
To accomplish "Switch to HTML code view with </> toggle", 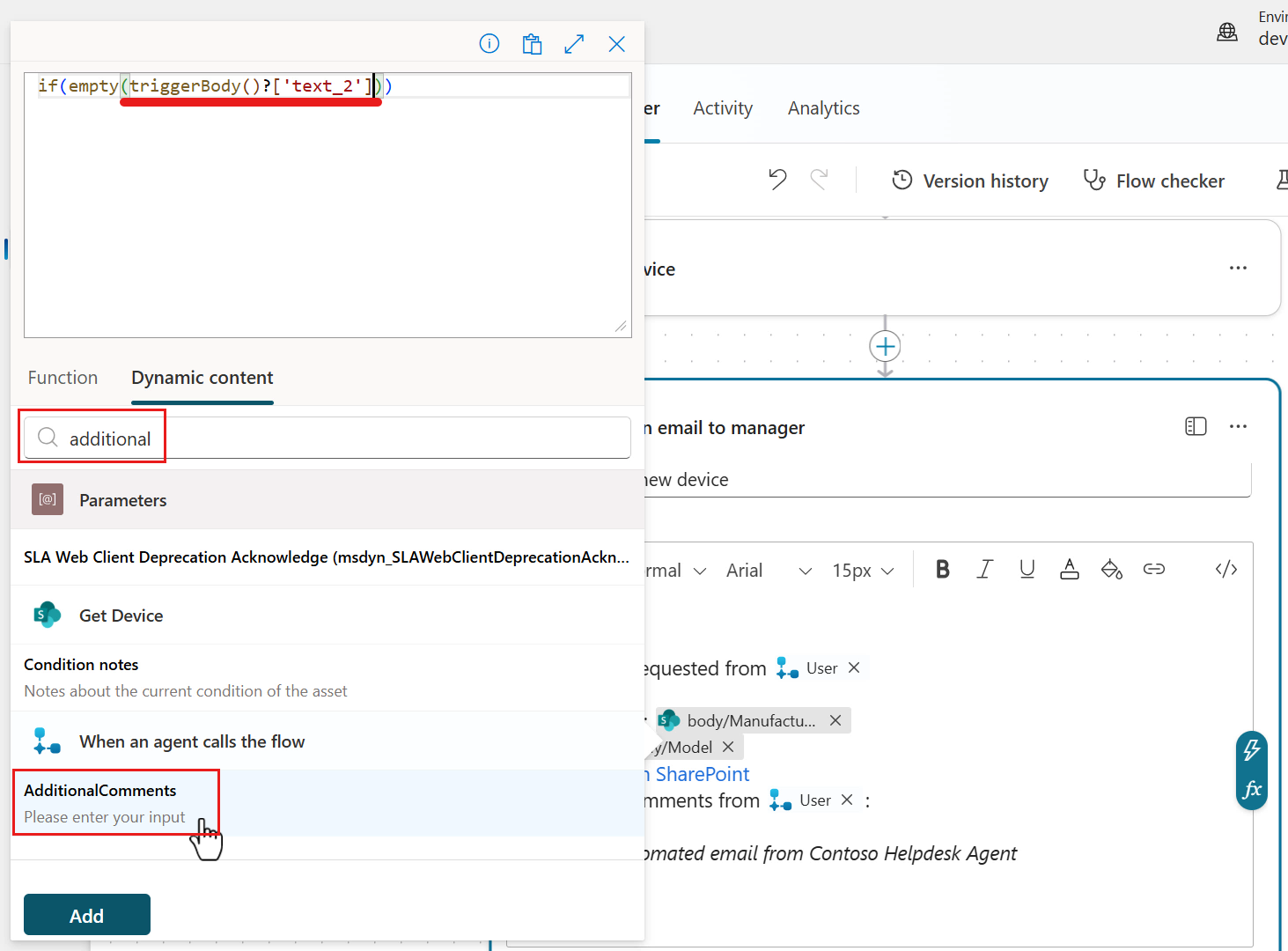I will pos(1225,570).
